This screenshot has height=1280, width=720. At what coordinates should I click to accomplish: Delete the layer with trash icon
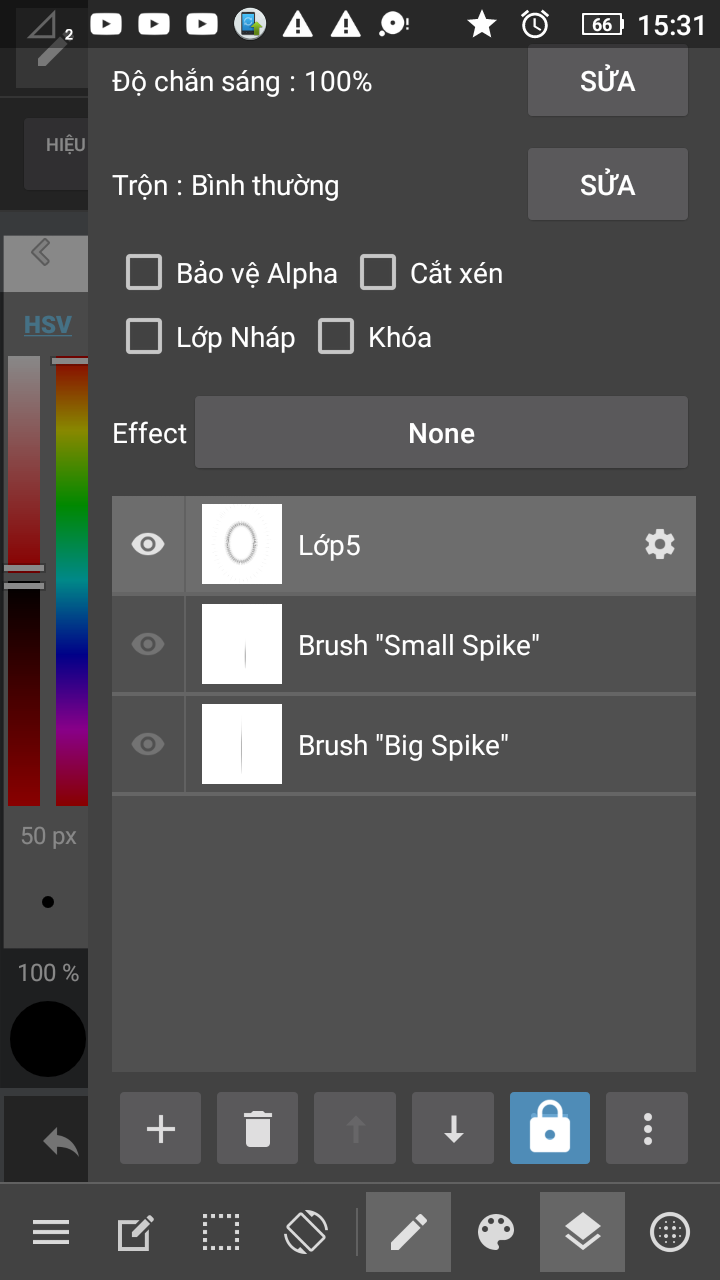coord(257,1129)
